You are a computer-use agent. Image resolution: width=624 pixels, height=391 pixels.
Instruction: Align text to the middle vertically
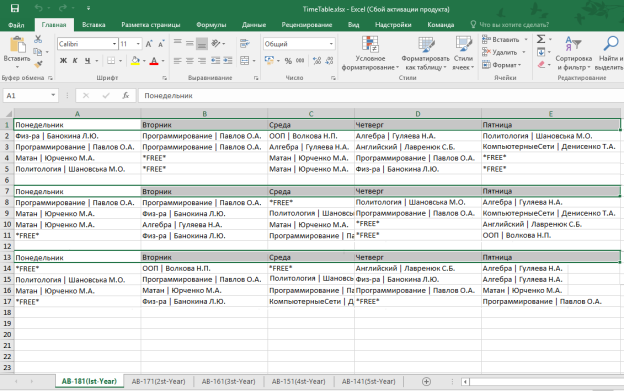tap(190, 43)
